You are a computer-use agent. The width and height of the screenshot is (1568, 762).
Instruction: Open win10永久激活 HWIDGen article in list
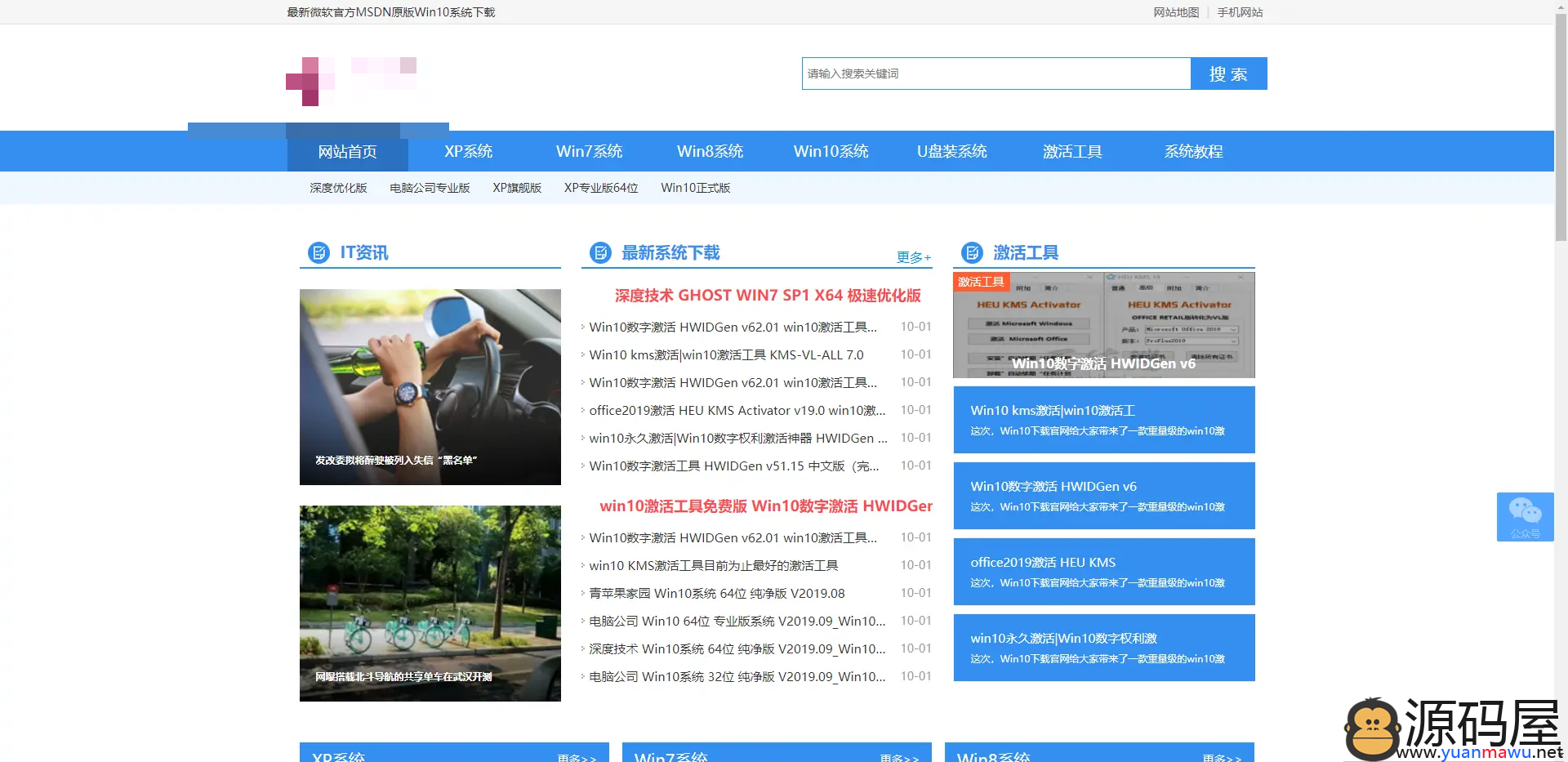click(x=738, y=439)
